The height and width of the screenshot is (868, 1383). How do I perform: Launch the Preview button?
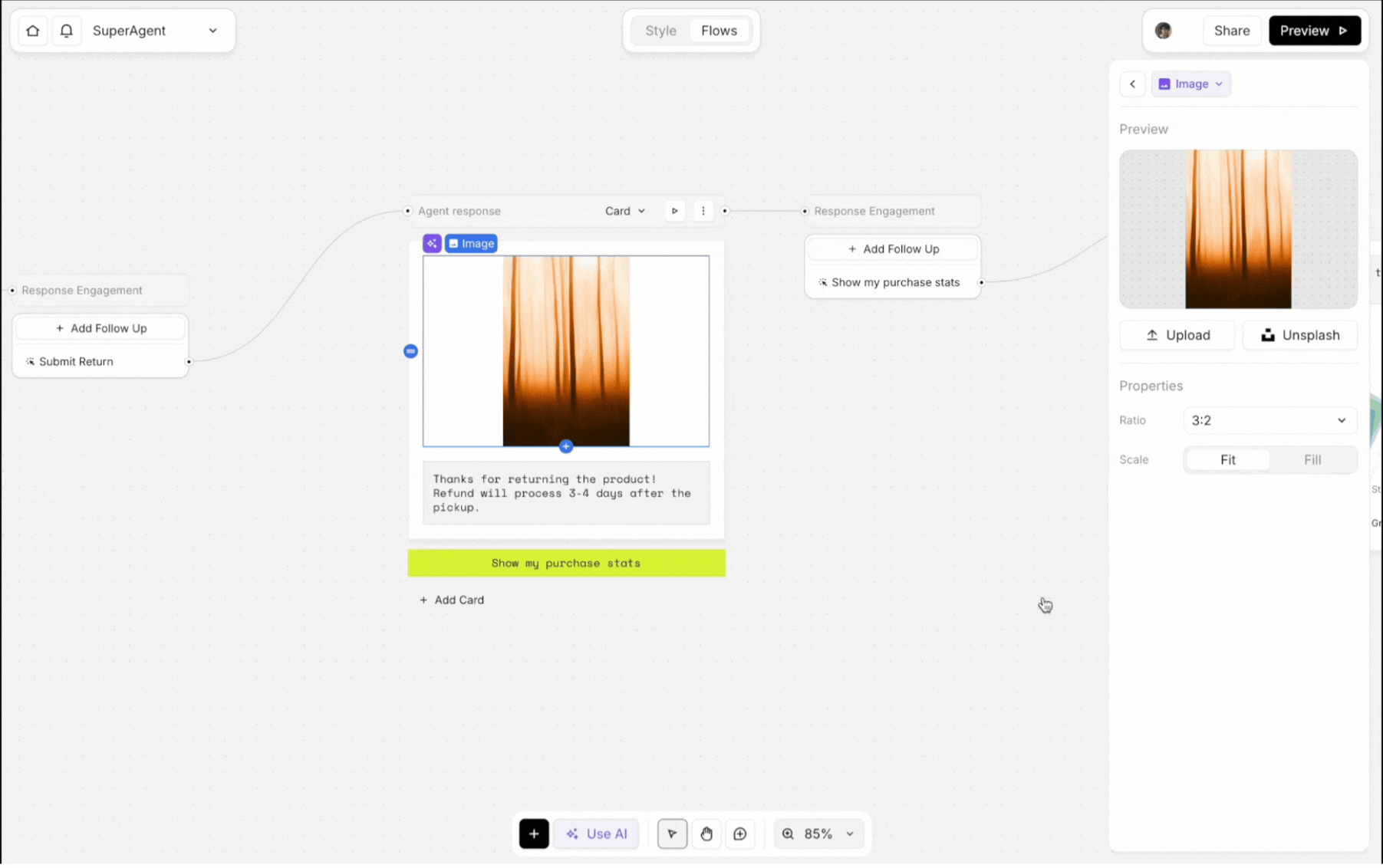pos(1314,31)
